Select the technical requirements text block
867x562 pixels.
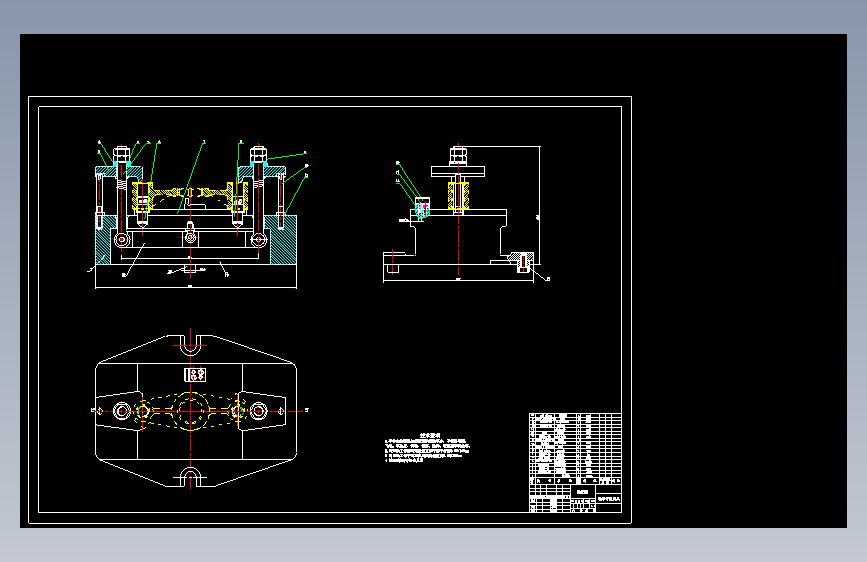[427, 447]
